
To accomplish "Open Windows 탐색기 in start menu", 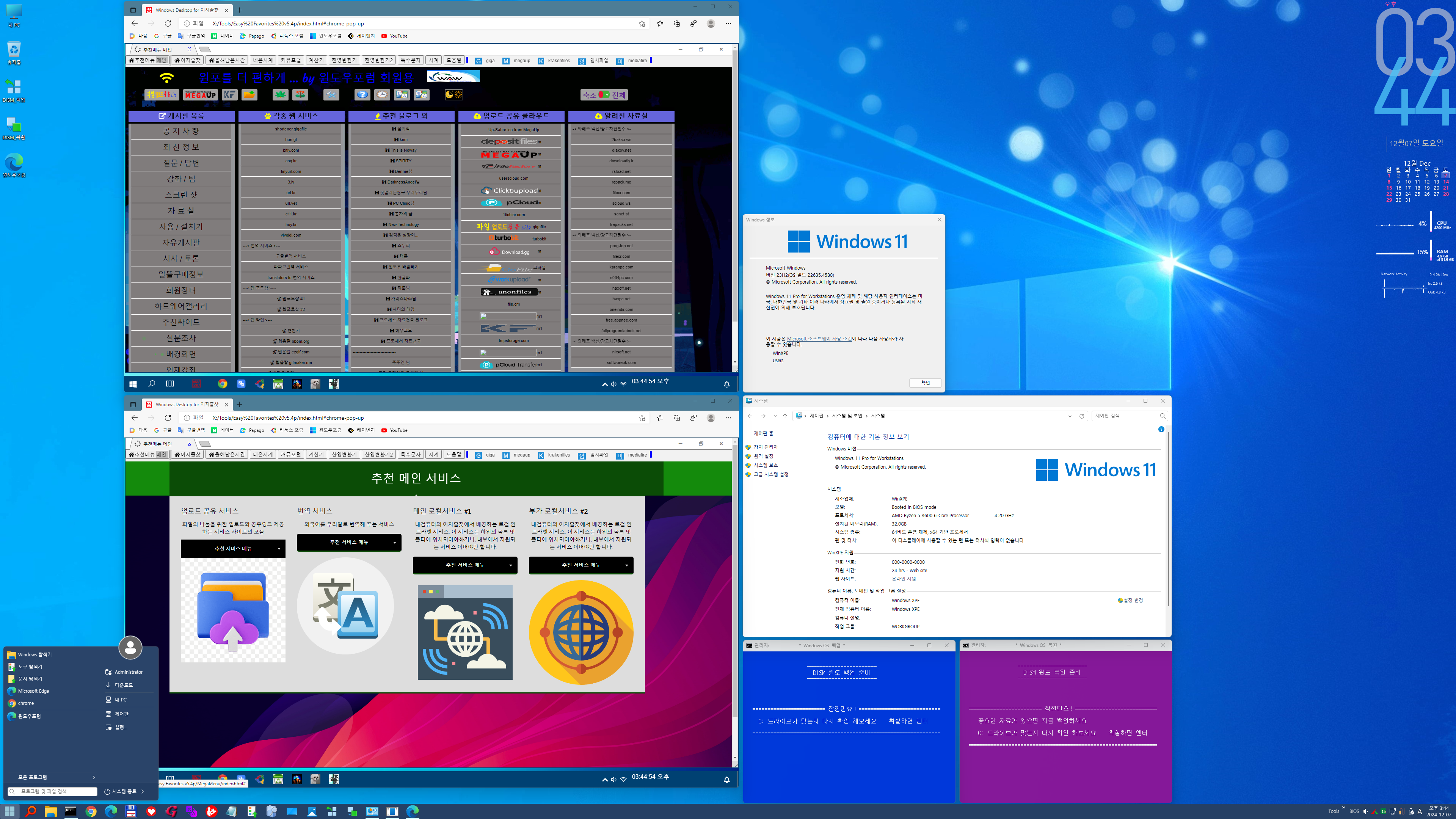I will pyautogui.click(x=30, y=654).
